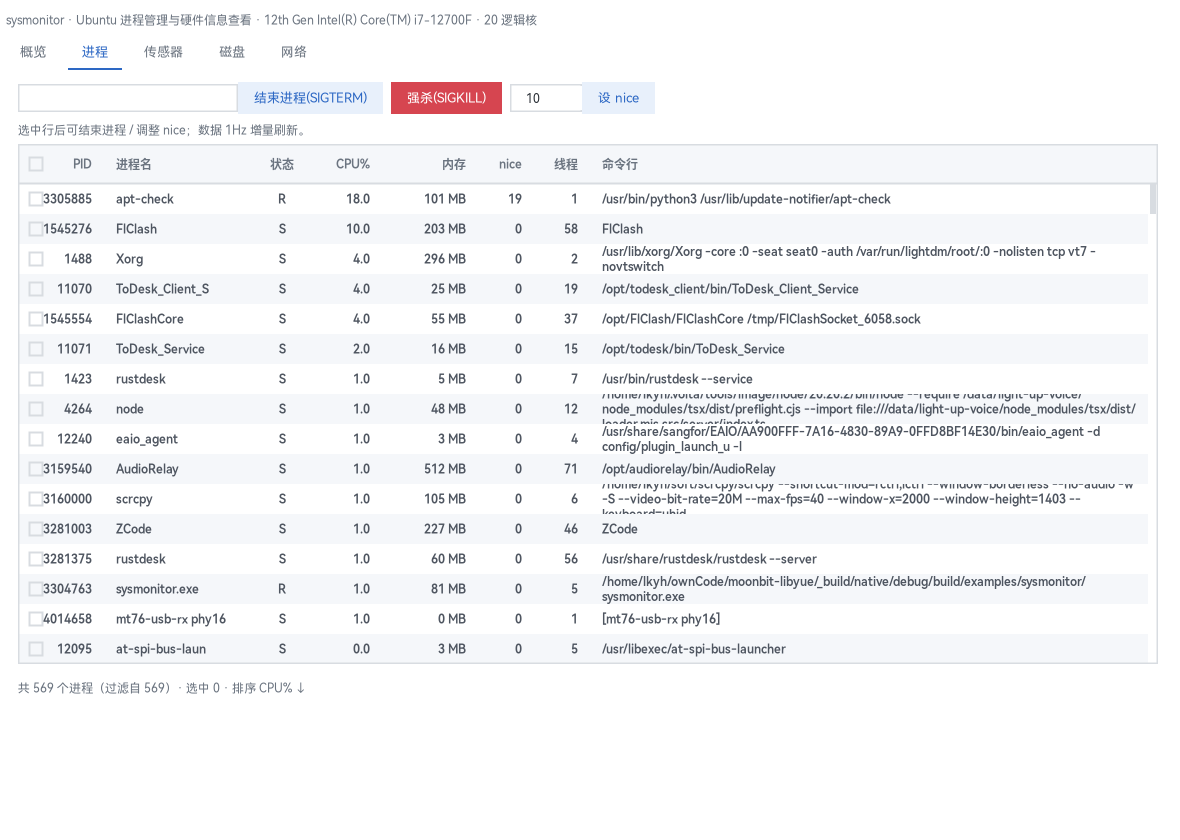Screen dimensions: 1180x840
Task: Click the 状态 column header
Action: point(282,164)
